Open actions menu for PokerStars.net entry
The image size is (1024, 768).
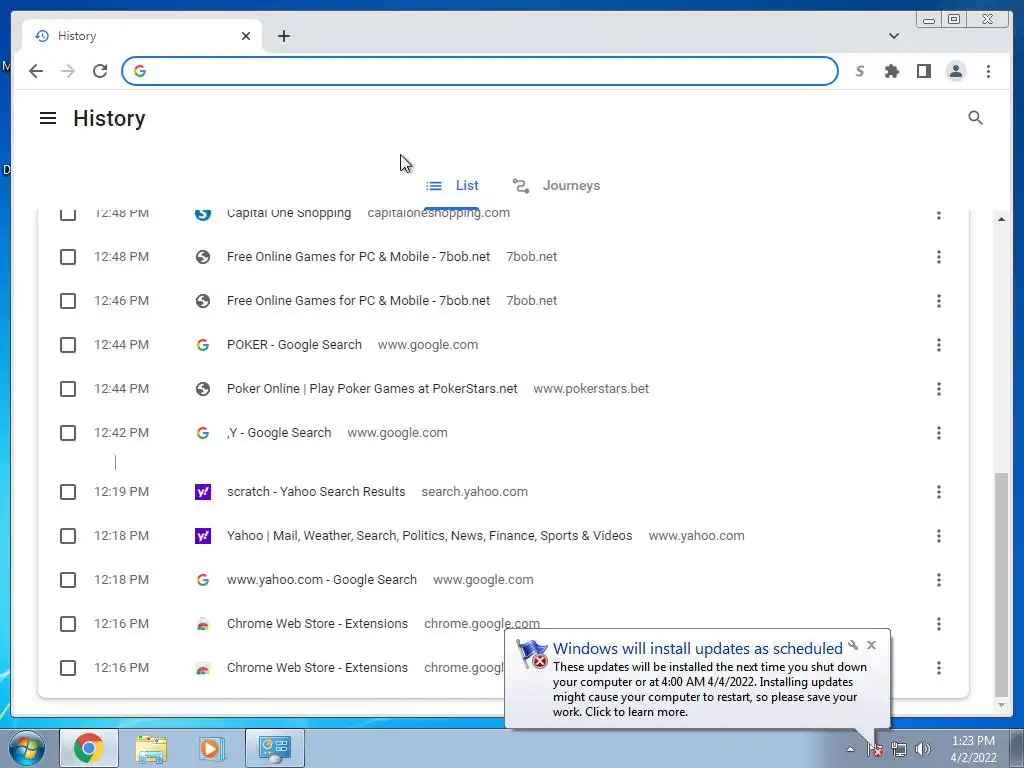(x=938, y=389)
